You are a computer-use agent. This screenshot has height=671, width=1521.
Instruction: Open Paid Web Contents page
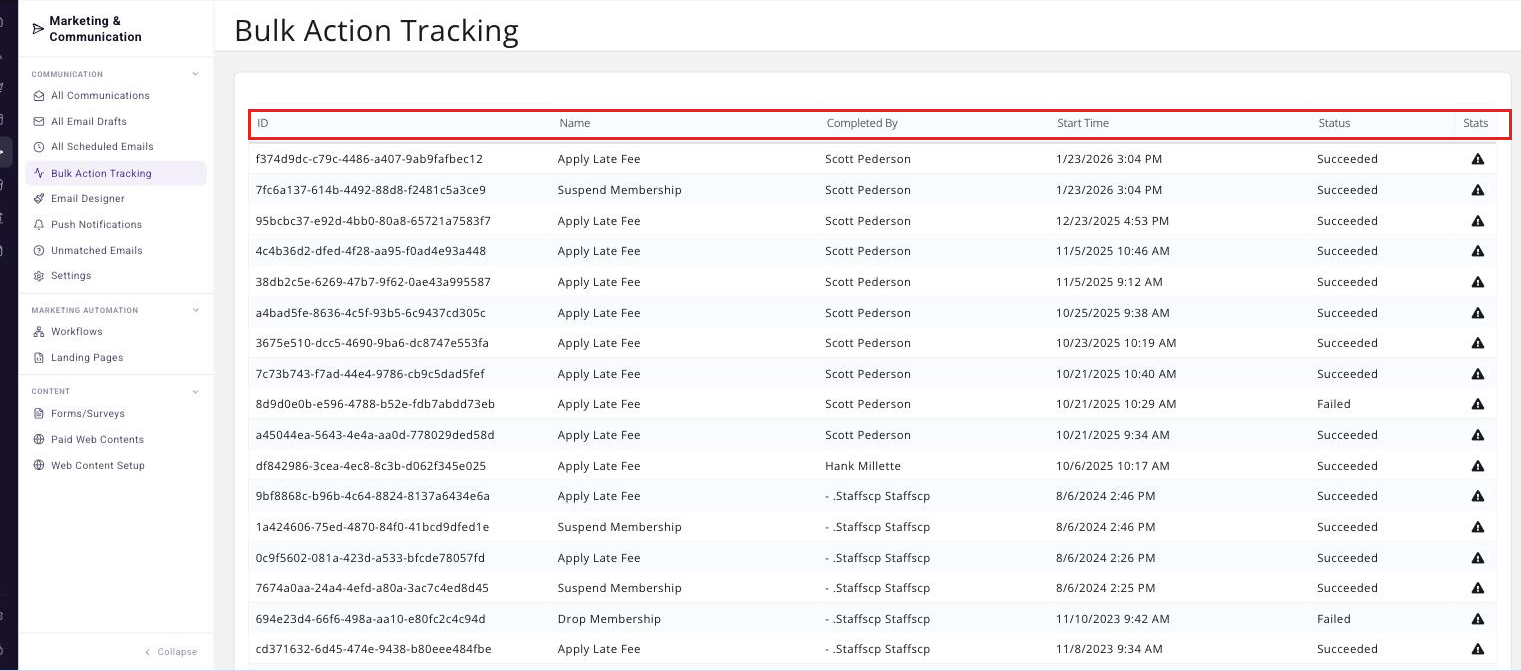97,440
